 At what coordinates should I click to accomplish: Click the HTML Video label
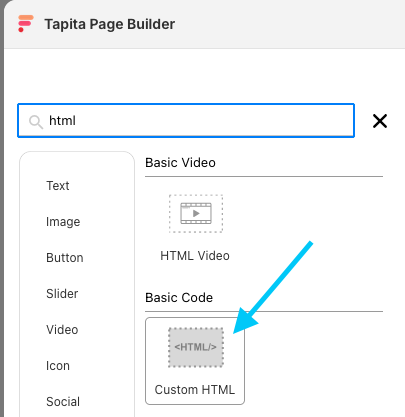tap(195, 256)
